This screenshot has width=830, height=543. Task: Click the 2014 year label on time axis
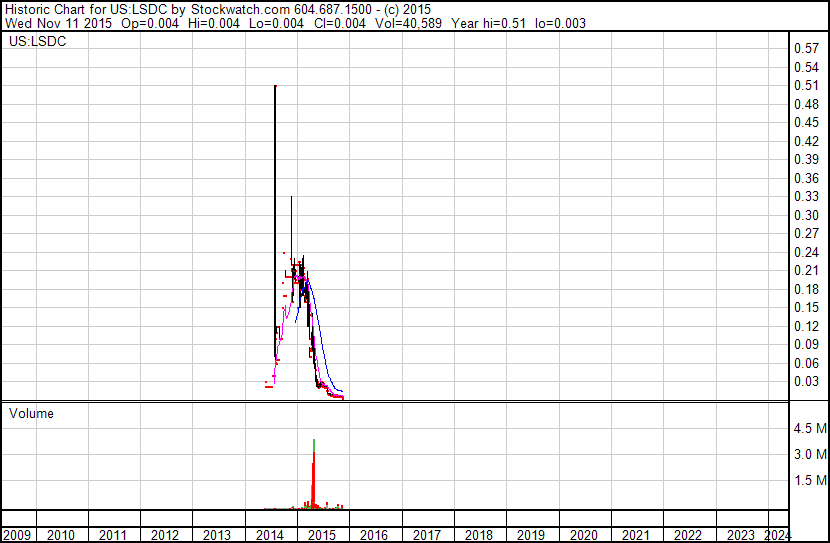tap(270, 535)
